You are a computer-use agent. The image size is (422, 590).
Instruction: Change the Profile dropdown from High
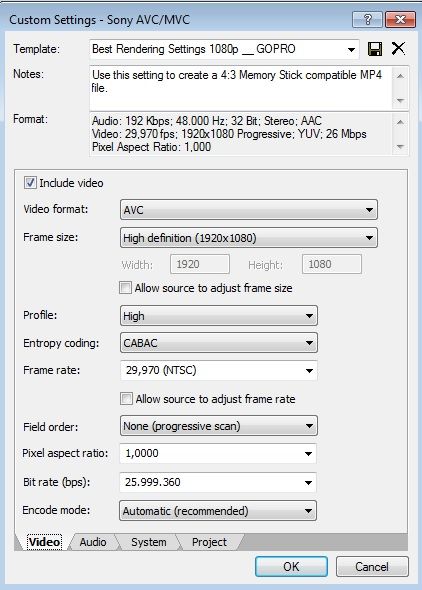point(219,316)
